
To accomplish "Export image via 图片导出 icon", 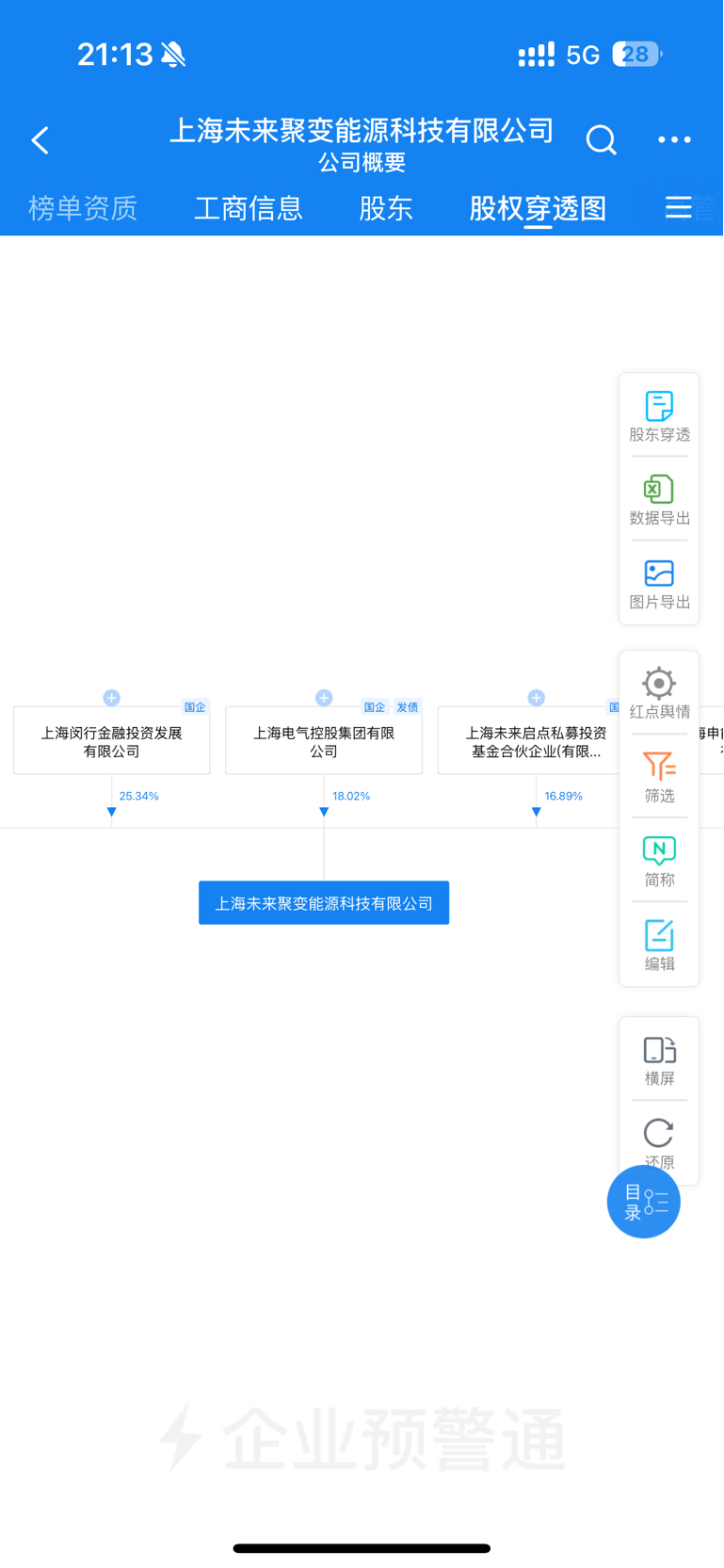I will (659, 584).
